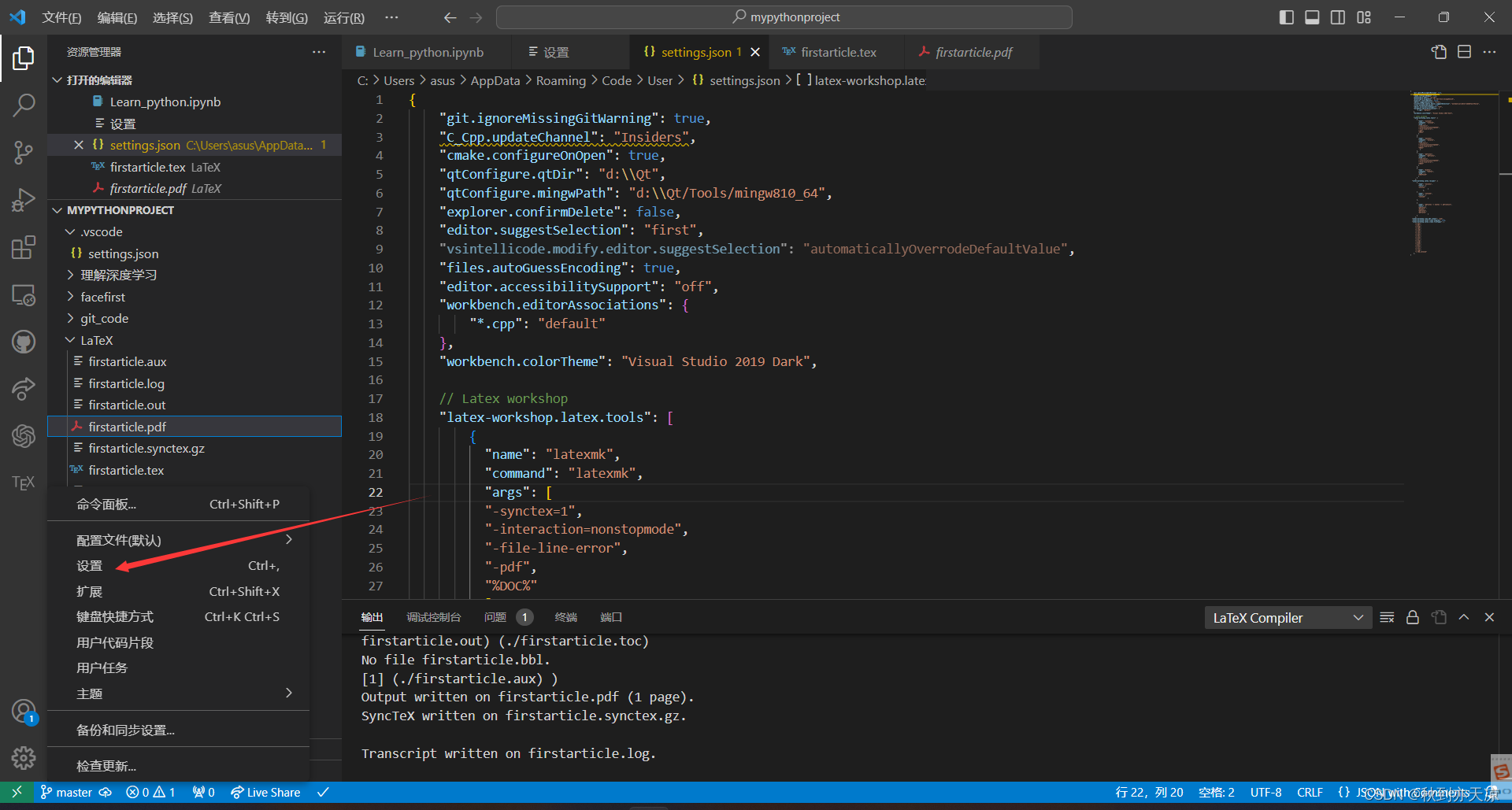Viewport: 1512px width, 810px height.
Task: Open Remote Explorer icon in activity bar
Action: tap(24, 295)
